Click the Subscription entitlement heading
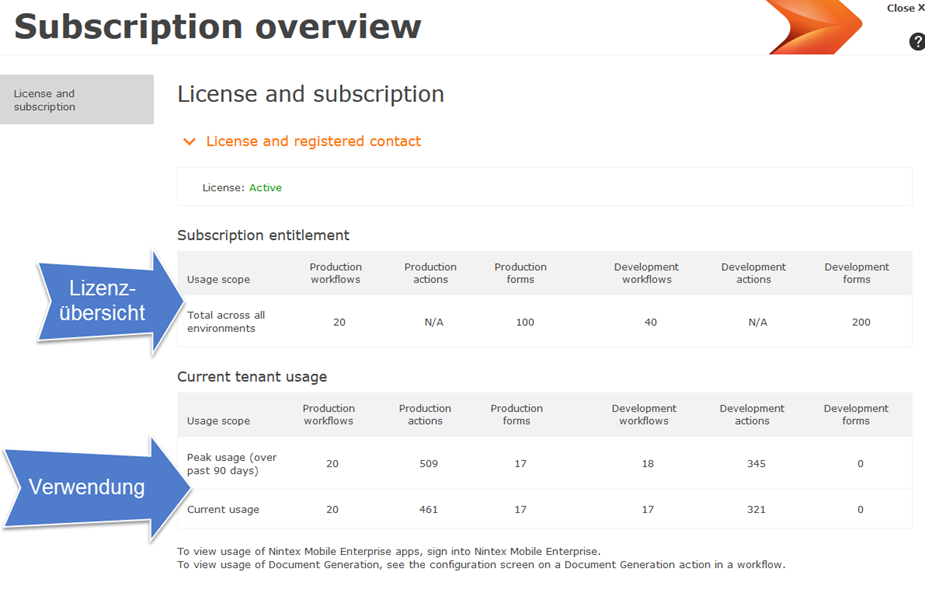Screen dimensions: 925x593 pos(263,235)
